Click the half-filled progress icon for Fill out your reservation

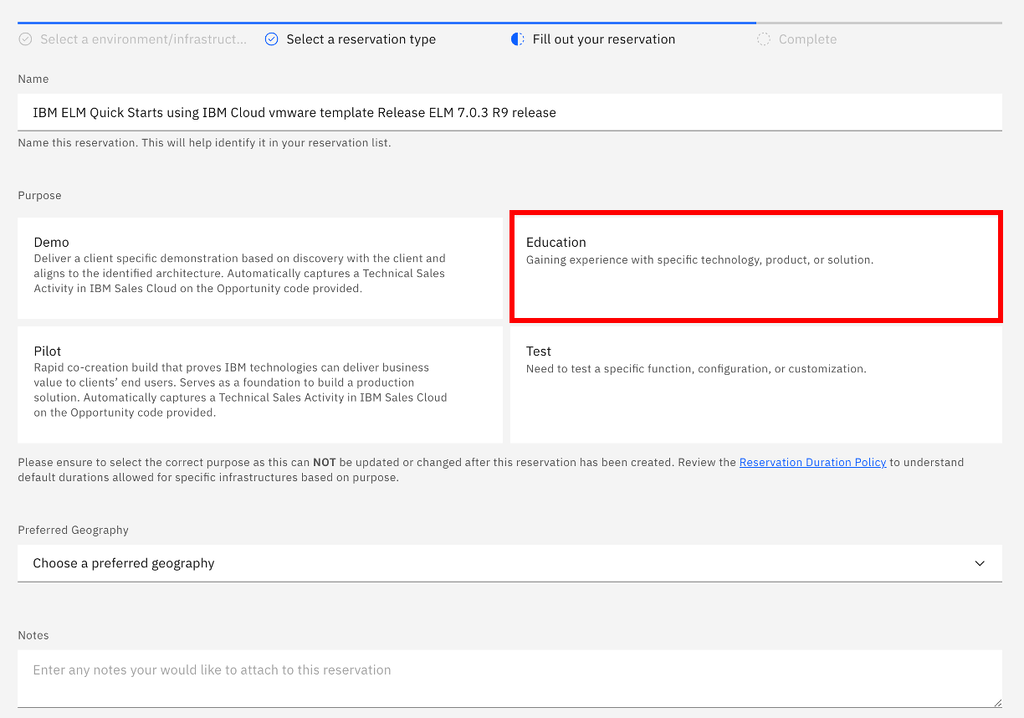(x=517, y=39)
